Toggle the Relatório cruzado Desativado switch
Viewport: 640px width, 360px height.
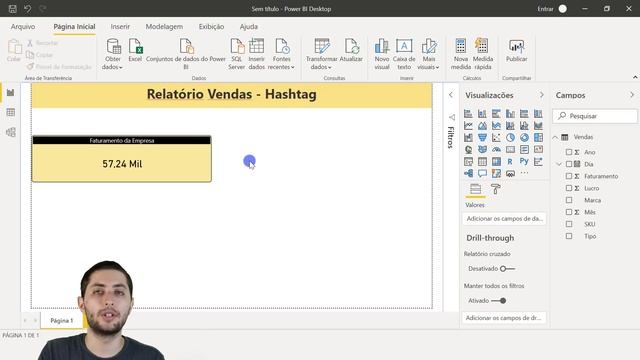click(507, 269)
